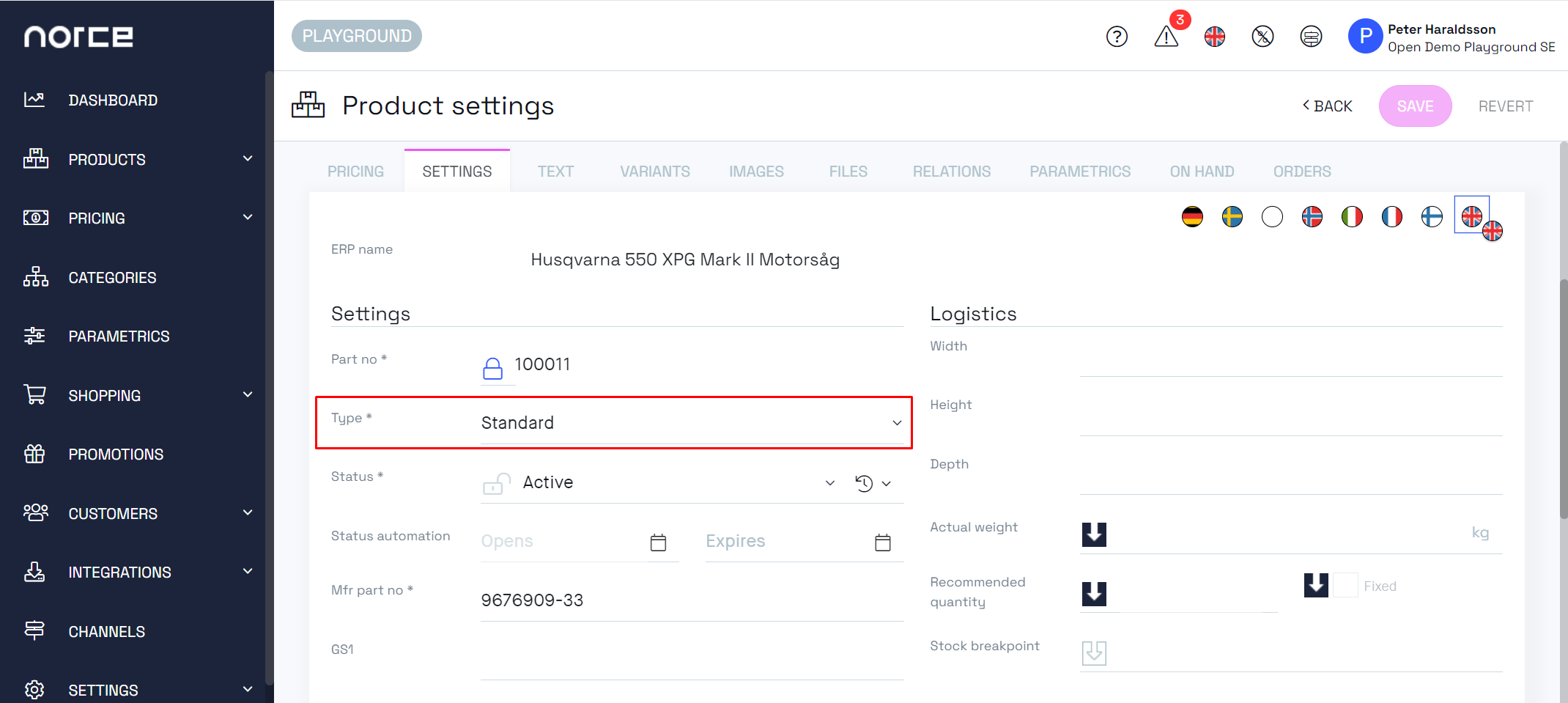Open the Expires date calendar icon

pos(883,542)
